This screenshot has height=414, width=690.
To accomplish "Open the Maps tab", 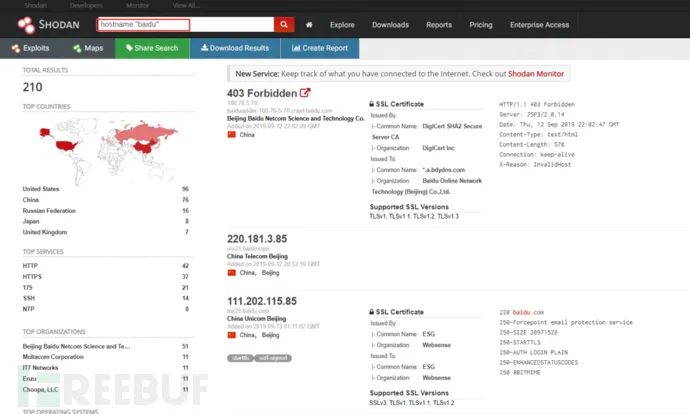I will pos(88,48).
